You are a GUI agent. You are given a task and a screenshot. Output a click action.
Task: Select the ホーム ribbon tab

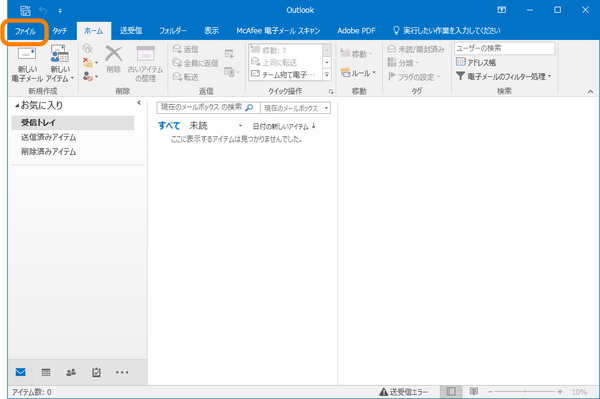pyautogui.click(x=94, y=31)
